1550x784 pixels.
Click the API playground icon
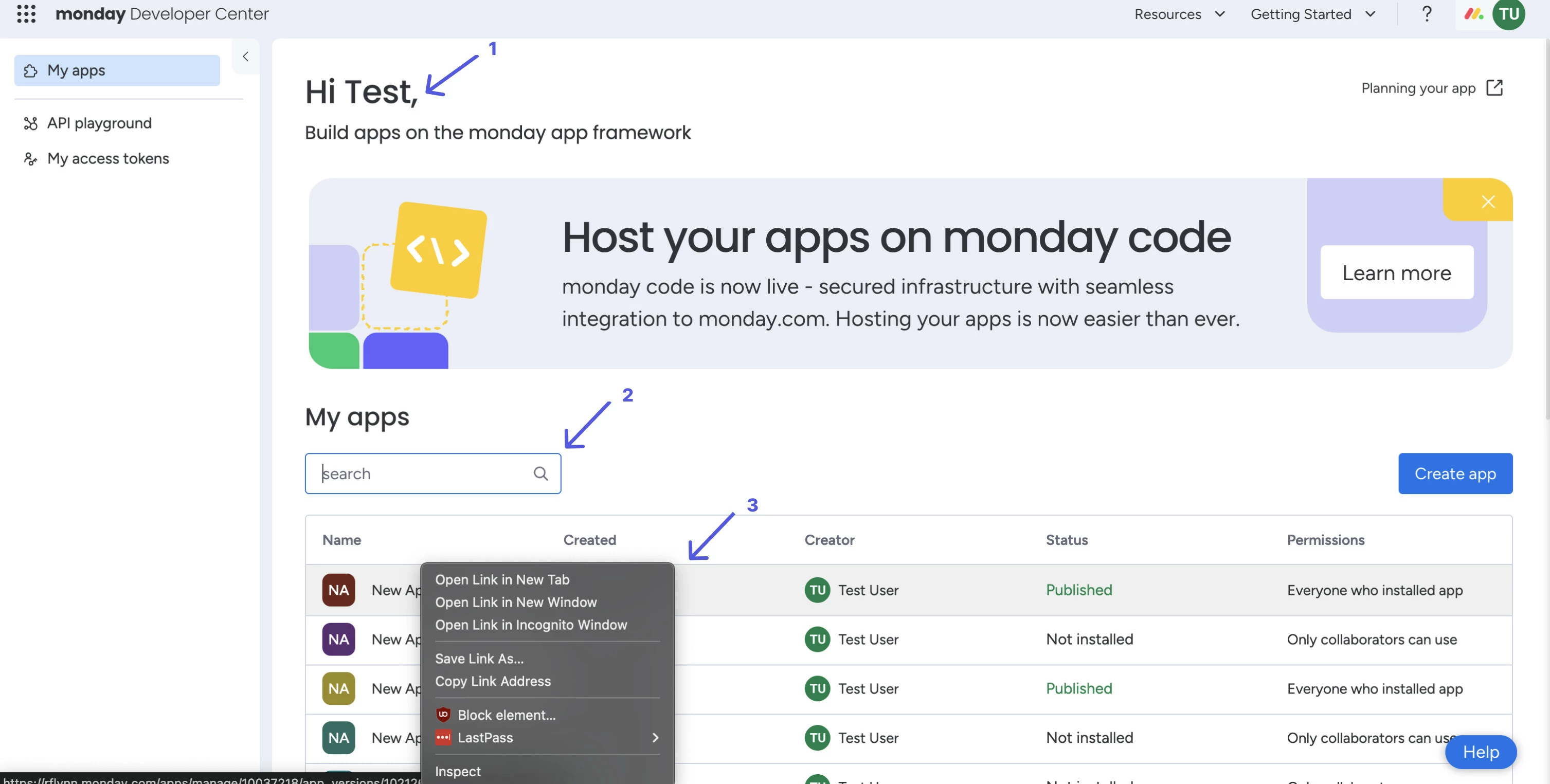coord(31,123)
